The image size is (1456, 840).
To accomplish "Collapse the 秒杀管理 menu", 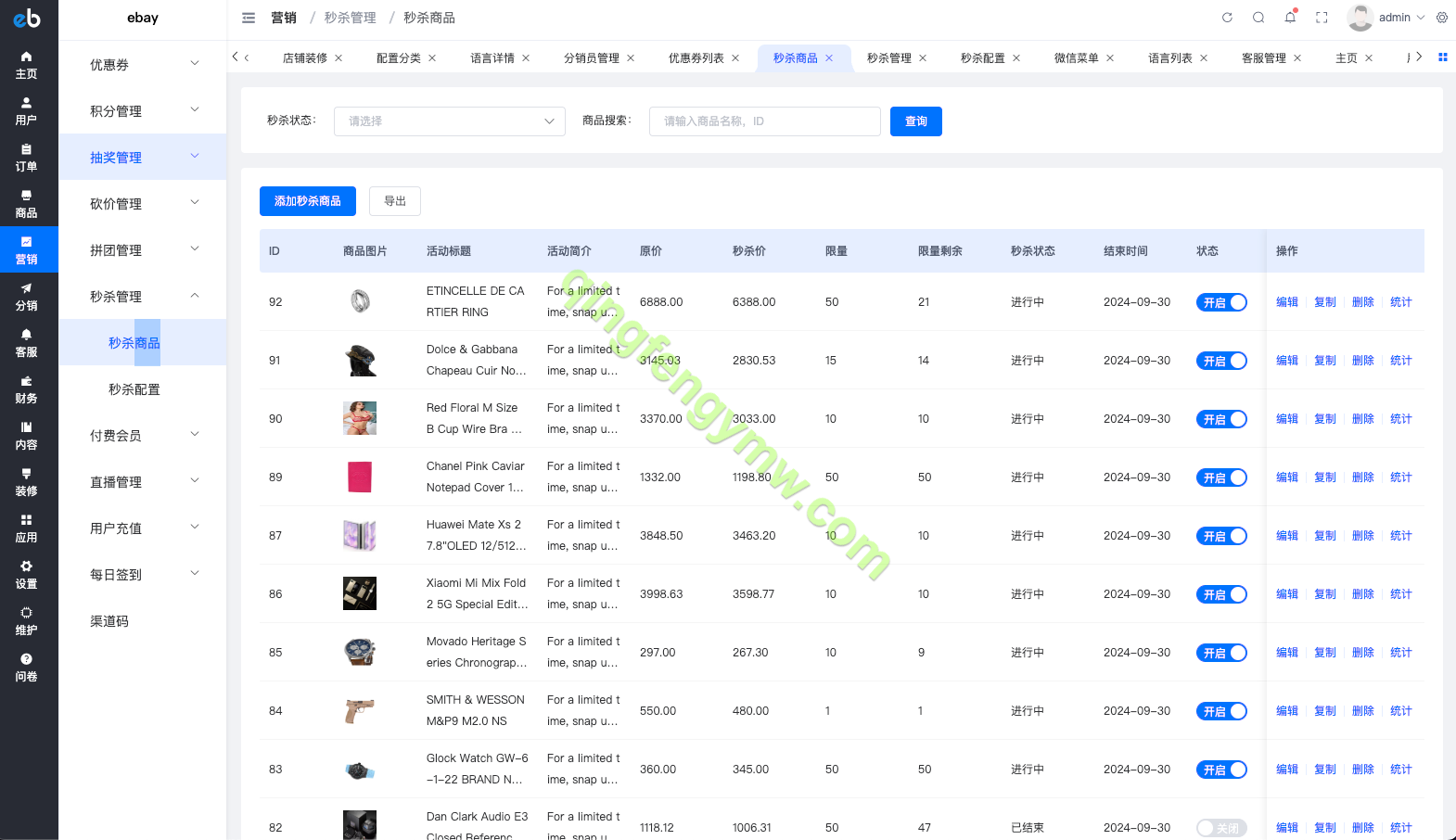I will pos(143,296).
